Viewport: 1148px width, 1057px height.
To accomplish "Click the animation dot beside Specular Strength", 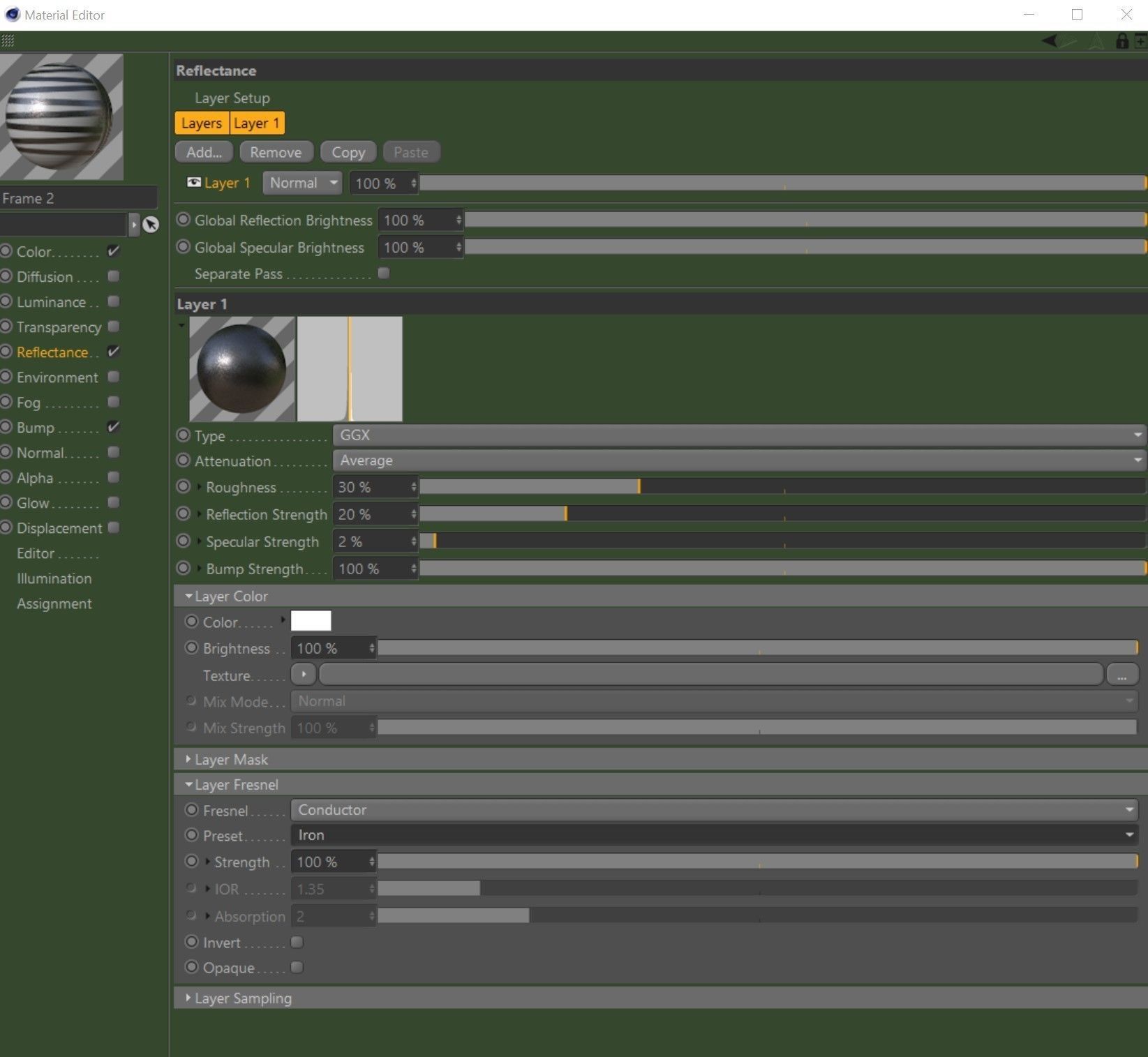I will click(184, 541).
